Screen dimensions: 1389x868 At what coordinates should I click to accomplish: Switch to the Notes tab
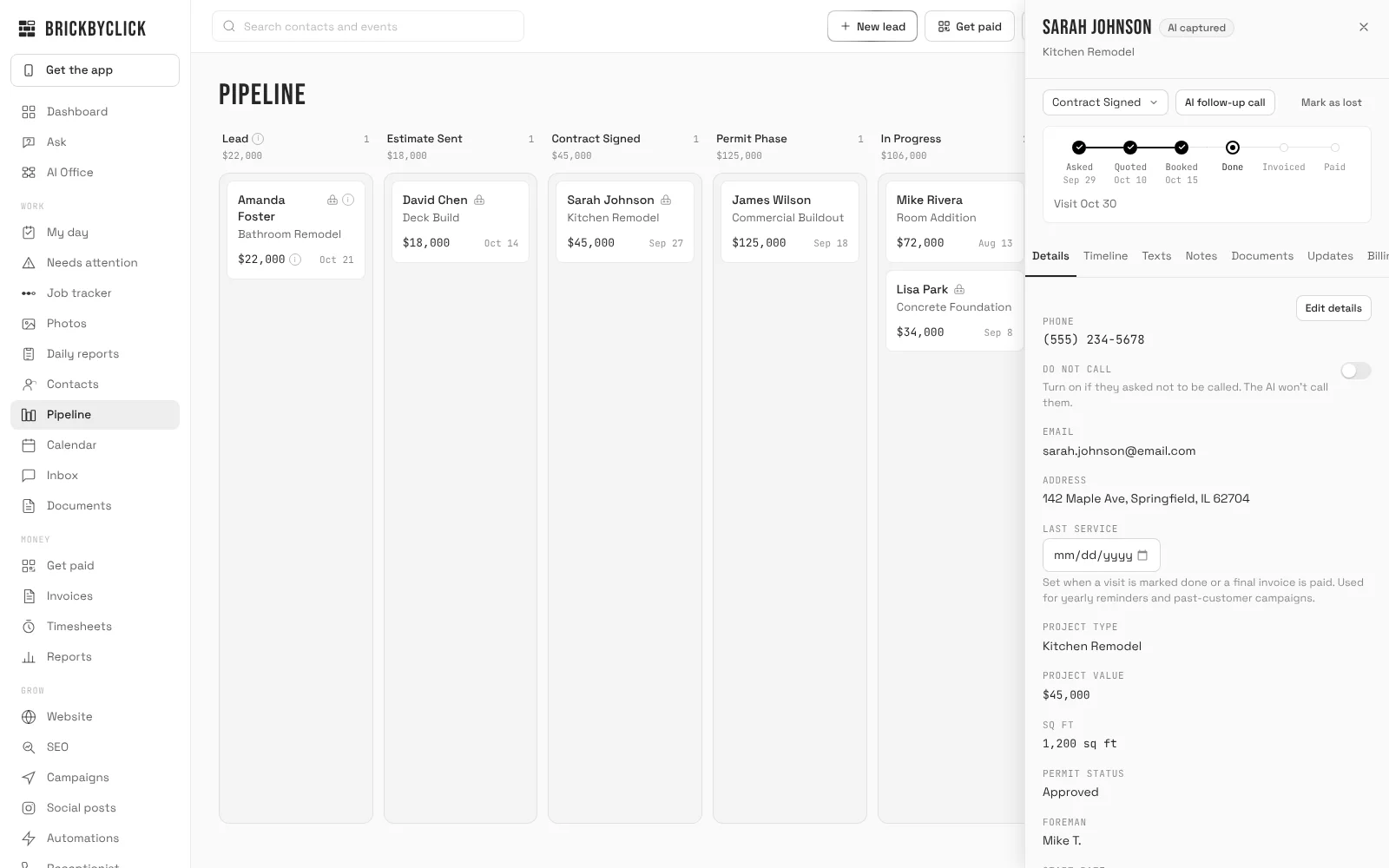pyautogui.click(x=1201, y=256)
